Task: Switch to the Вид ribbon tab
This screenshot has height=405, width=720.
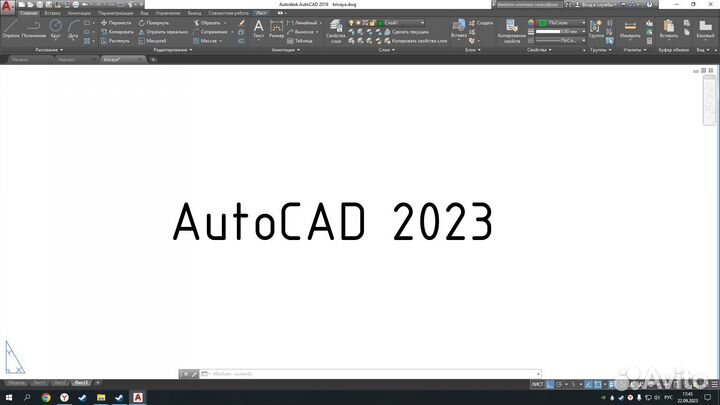Action: 145,13
